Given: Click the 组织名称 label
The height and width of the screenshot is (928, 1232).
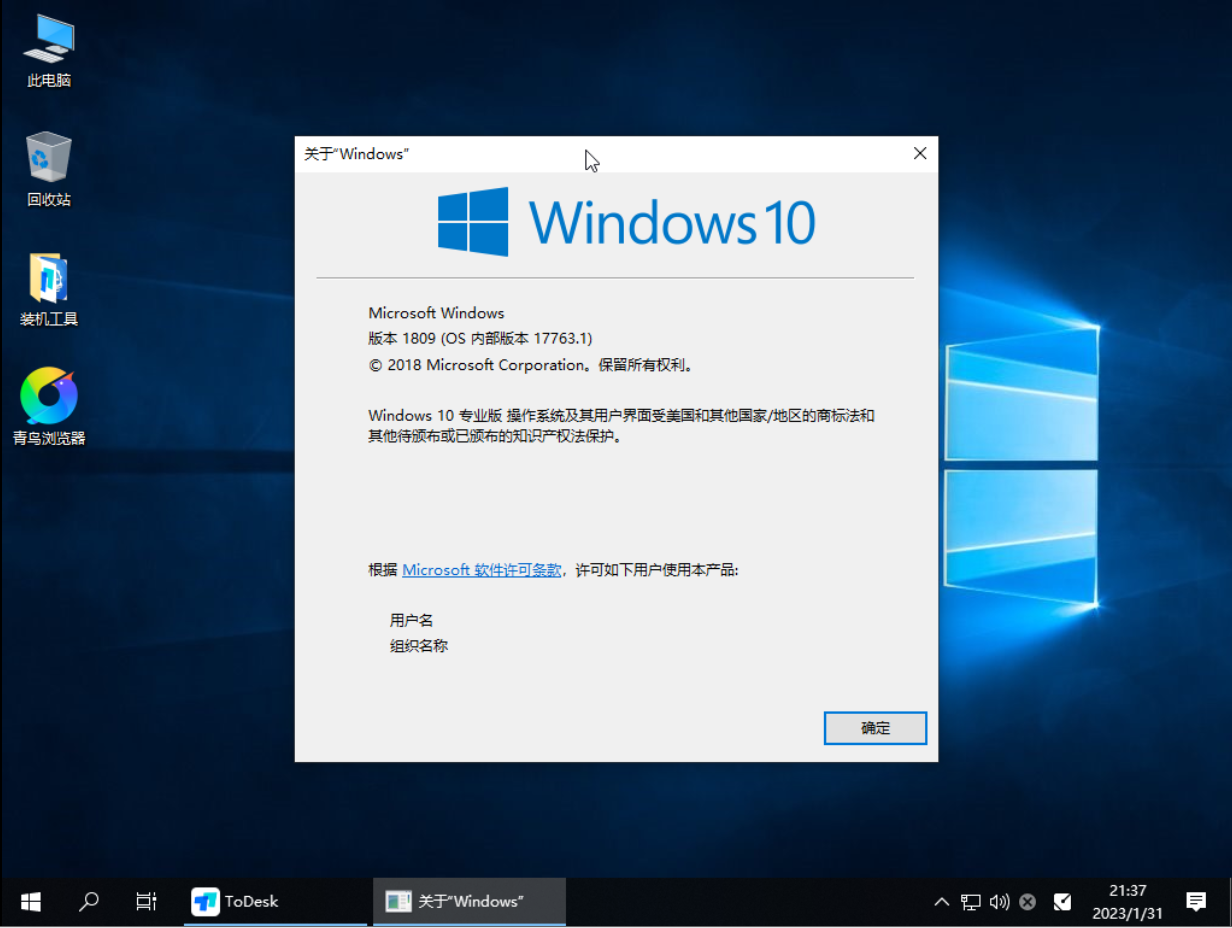Looking at the screenshot, I should (x=419, y=646).
